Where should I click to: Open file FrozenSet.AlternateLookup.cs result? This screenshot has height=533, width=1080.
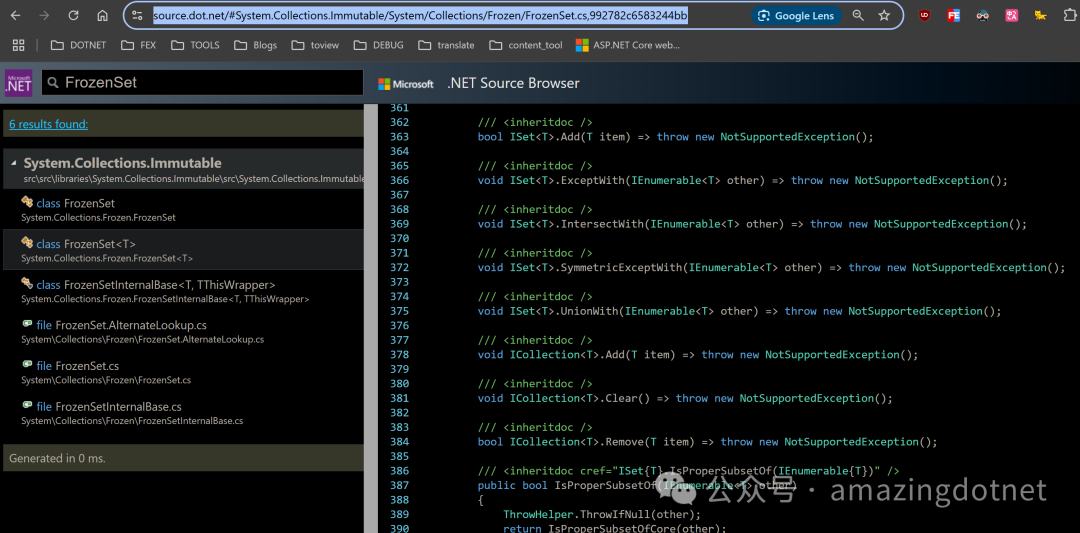pos(121,325)
